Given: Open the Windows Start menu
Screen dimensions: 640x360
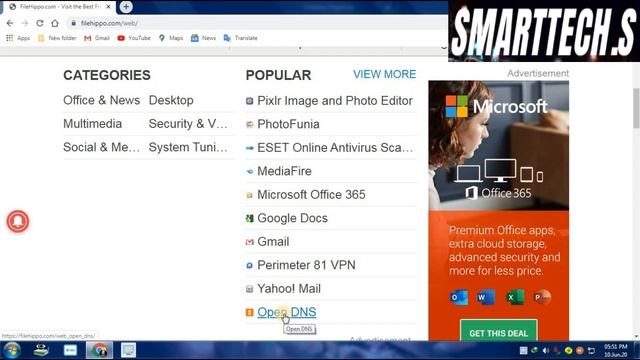Looking at the screenshot, I should click(11, 350).
